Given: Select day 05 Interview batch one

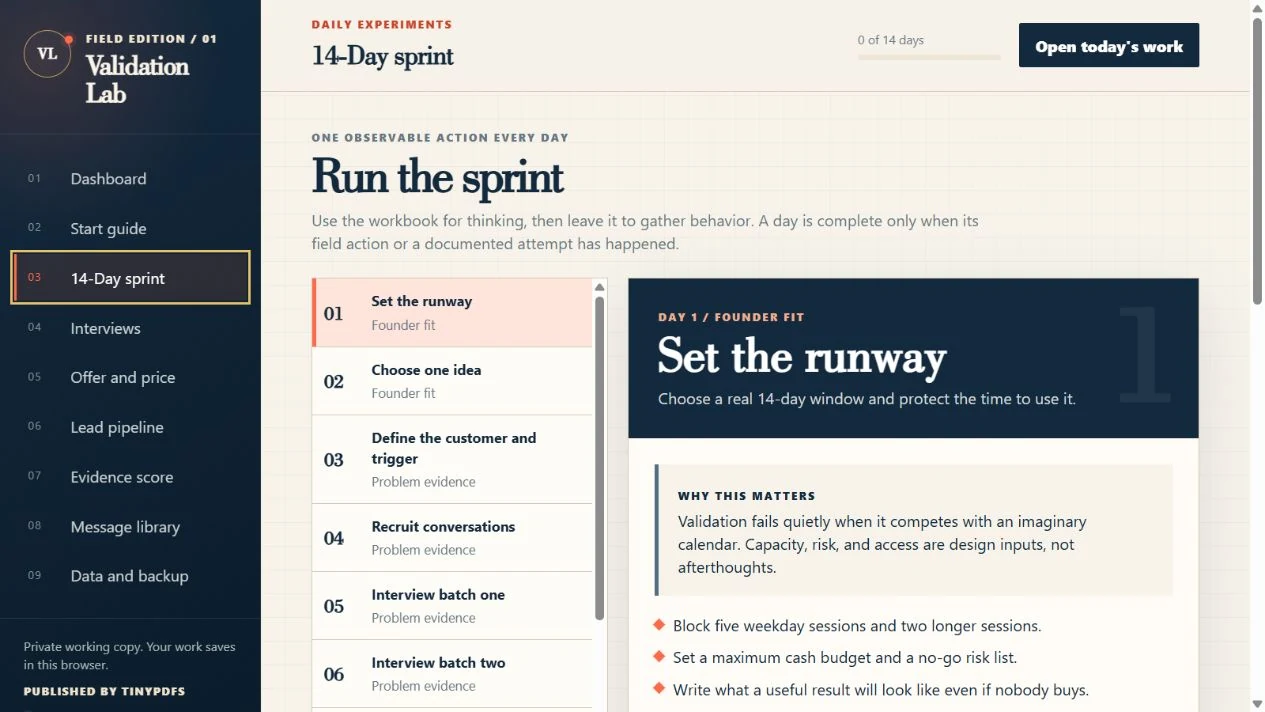Looking at the screenshot, I should (x=452, y=606).
